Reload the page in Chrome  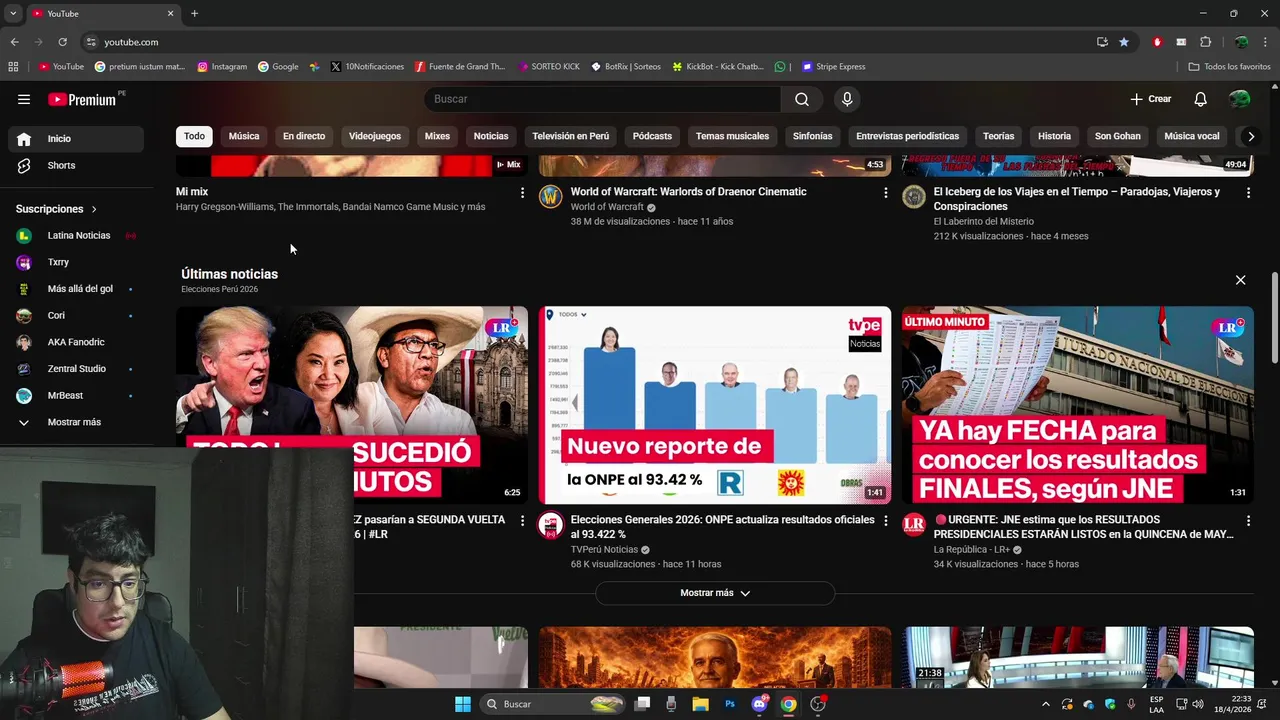pyautogui.click(x=62, y=42)
